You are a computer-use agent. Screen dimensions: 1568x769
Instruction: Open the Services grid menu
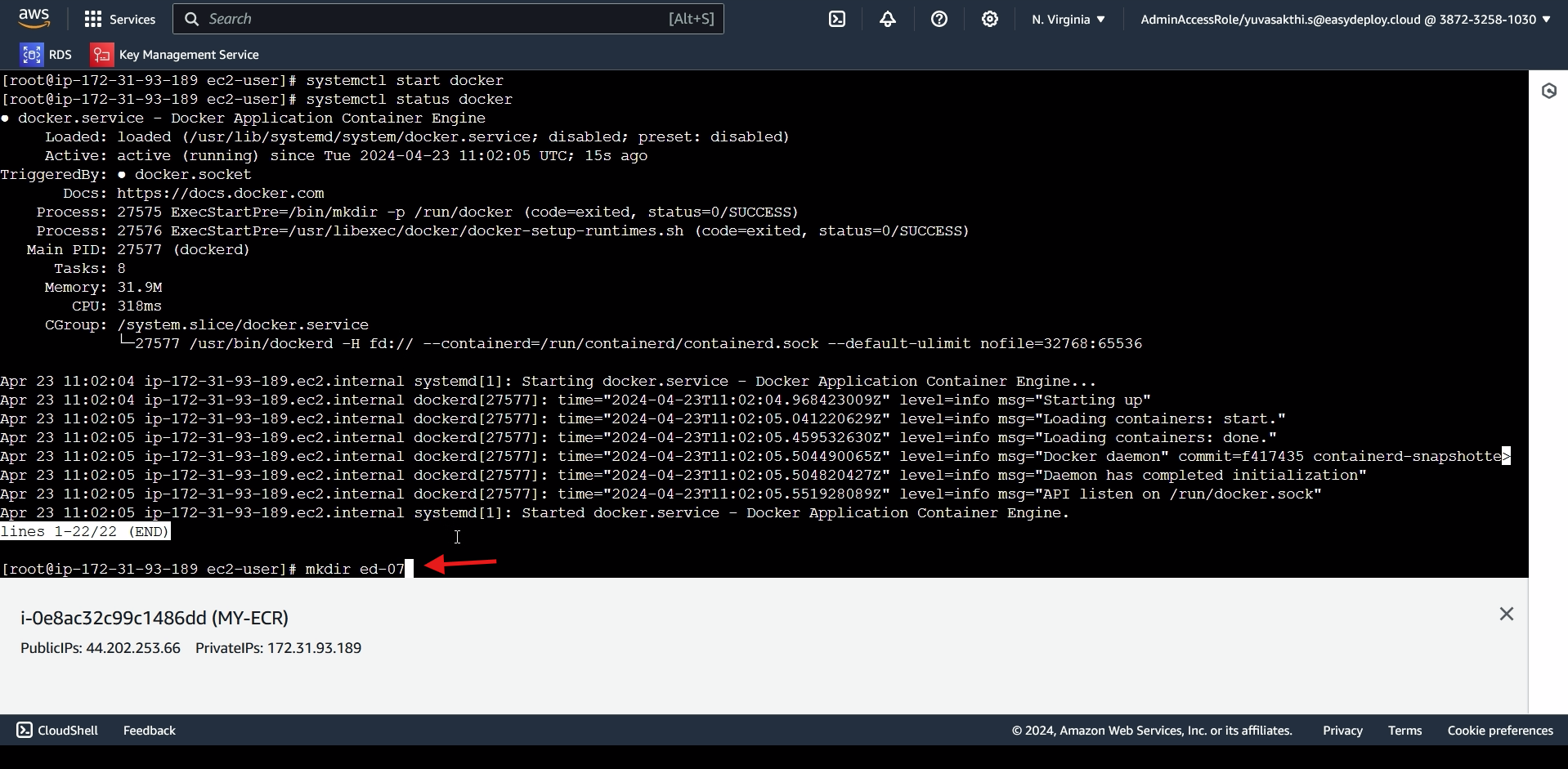pyautogui.click(x=93, y=19)
